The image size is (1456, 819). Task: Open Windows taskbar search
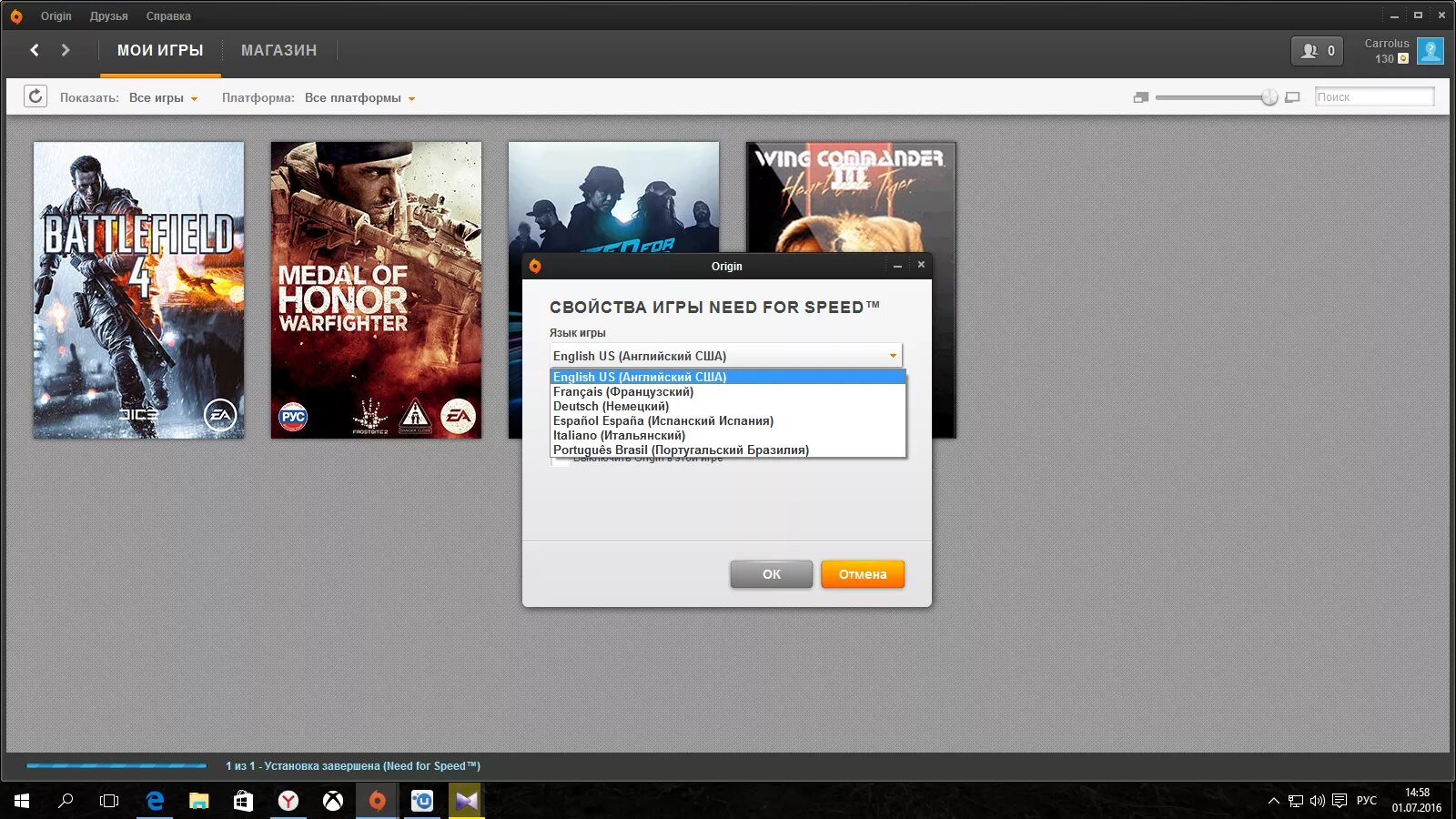tap(66, 801)
